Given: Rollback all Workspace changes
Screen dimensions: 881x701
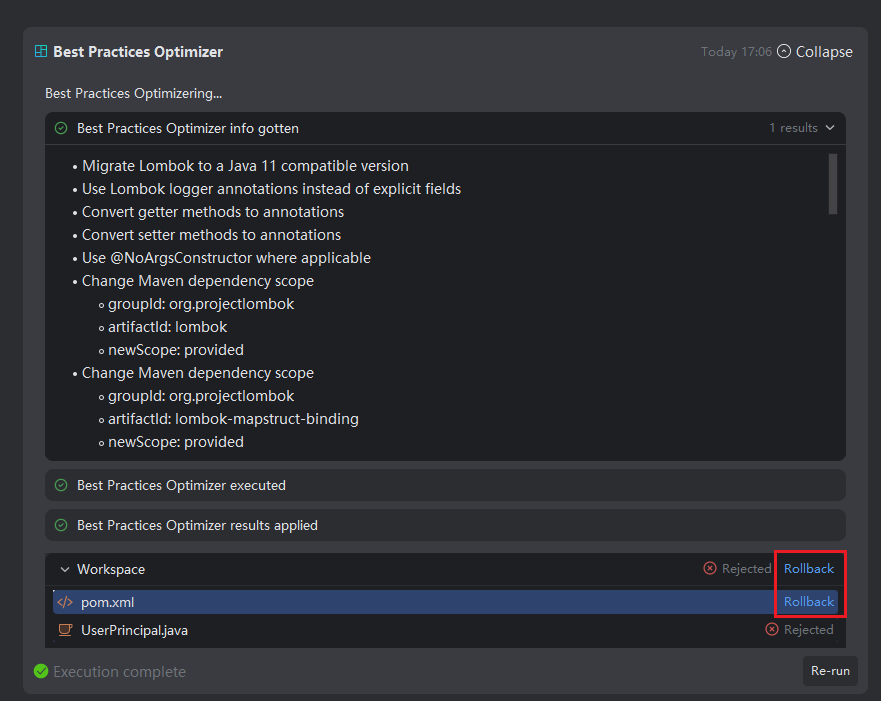Looking at the screenshot, I should 808,568.
